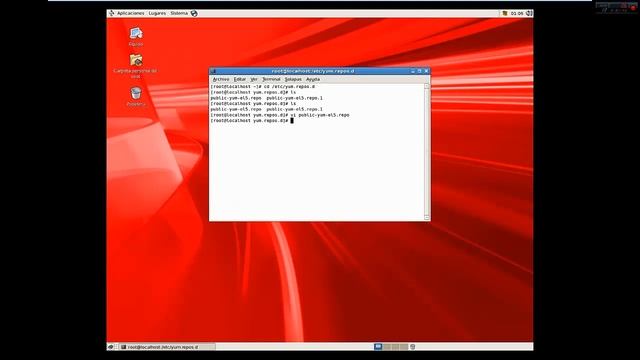Screen dimensions: 640x360
Task: Open the terminal's Solapas menu
Action: (293, 79)
